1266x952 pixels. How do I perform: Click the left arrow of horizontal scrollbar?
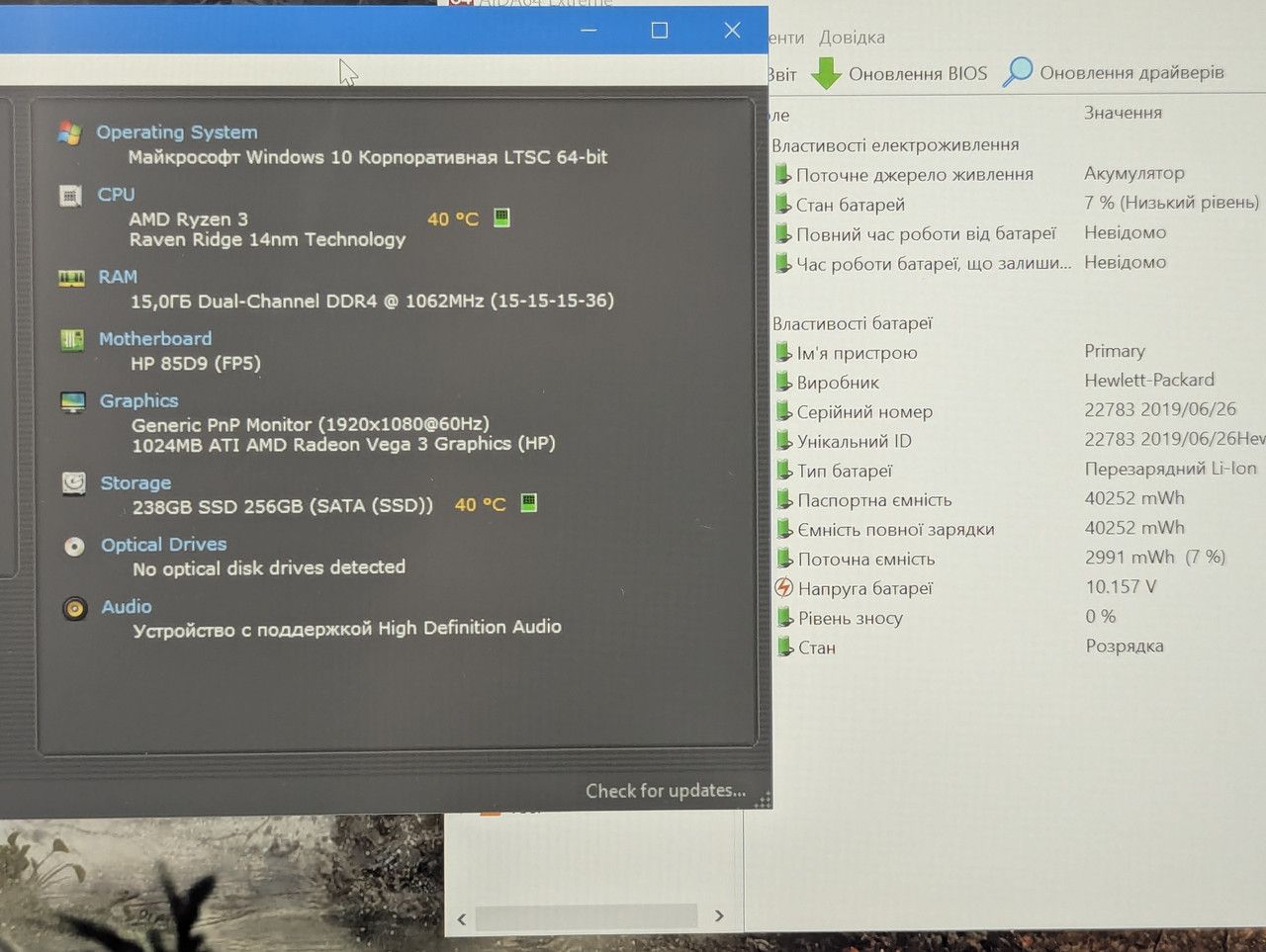pos(462,918)
